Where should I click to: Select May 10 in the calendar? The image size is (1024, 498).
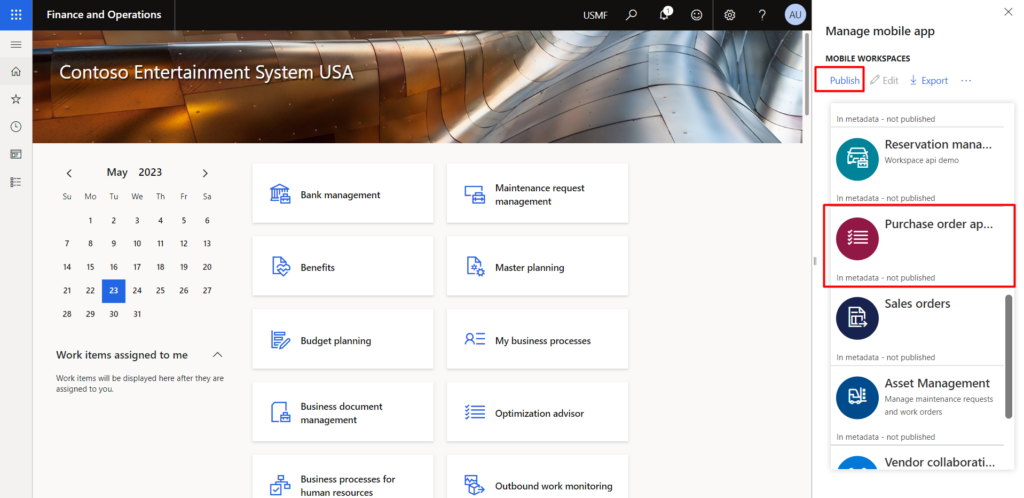pyautogui.click(x=137, y=243)
